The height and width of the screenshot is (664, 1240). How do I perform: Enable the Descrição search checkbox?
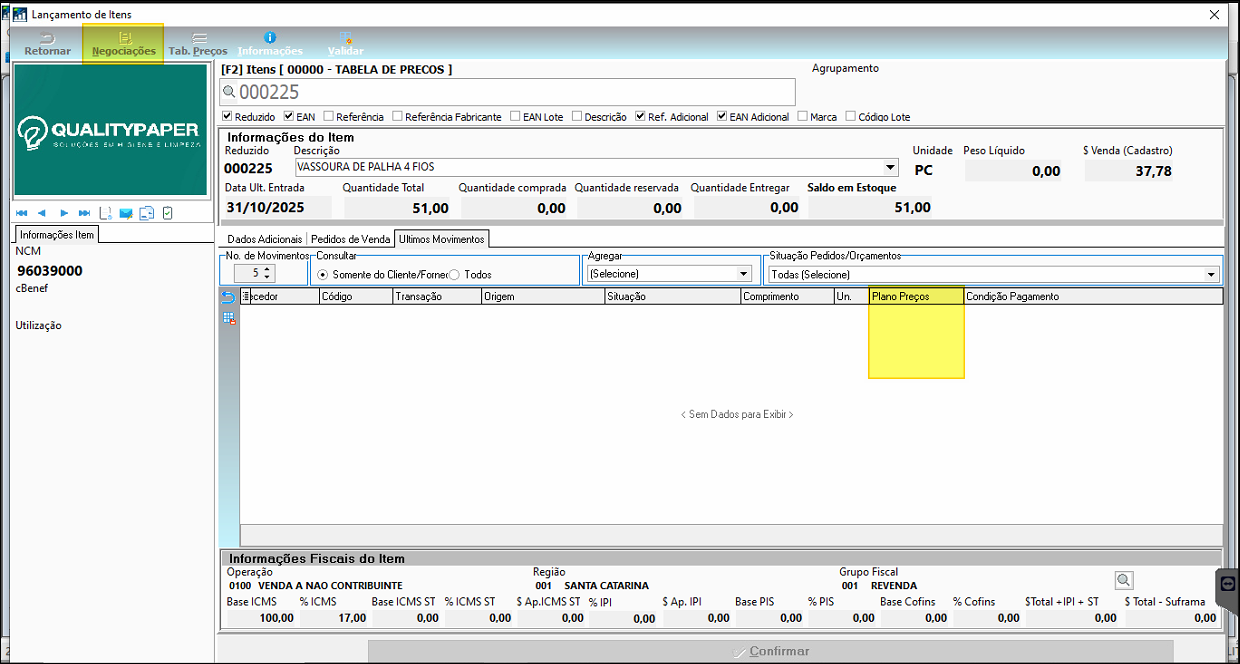(x=576, y=117)
